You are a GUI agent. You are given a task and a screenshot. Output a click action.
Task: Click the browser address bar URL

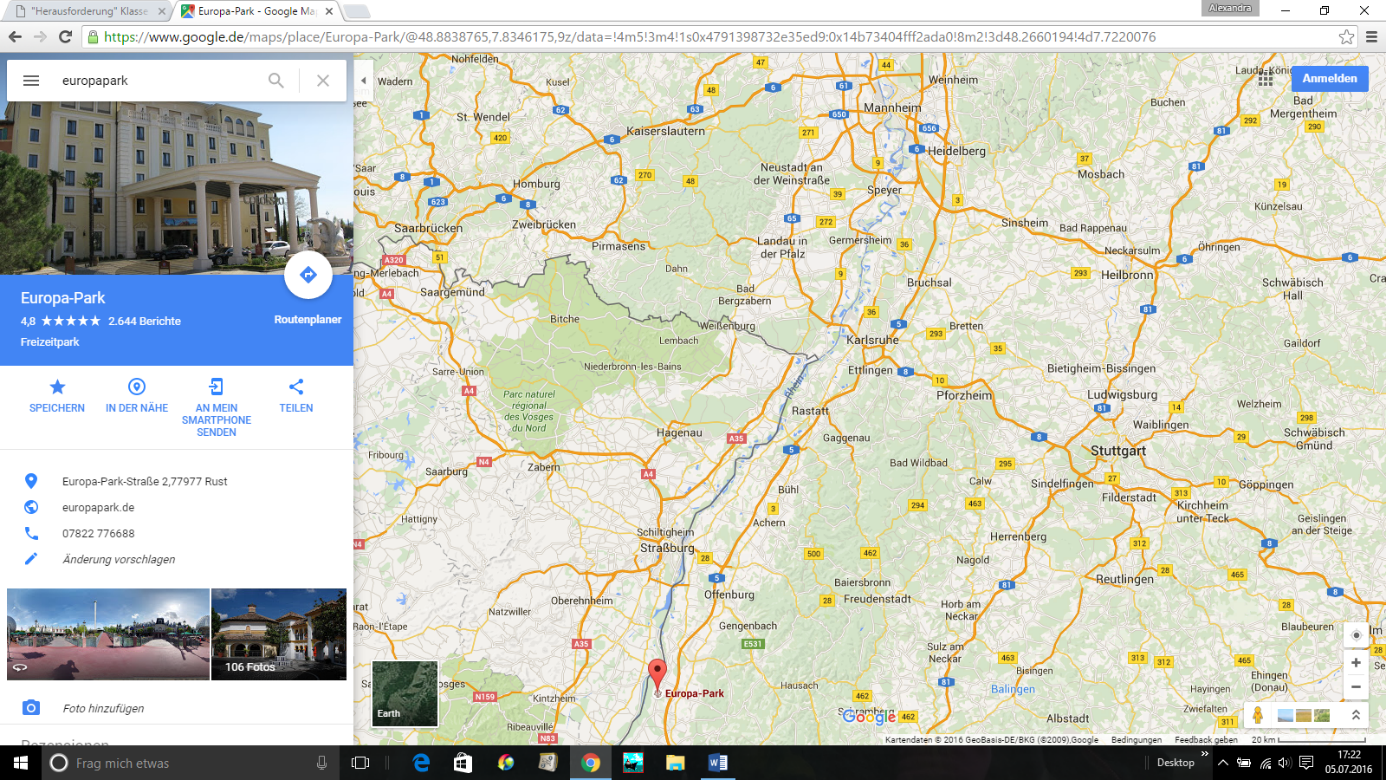pos(630,37)
